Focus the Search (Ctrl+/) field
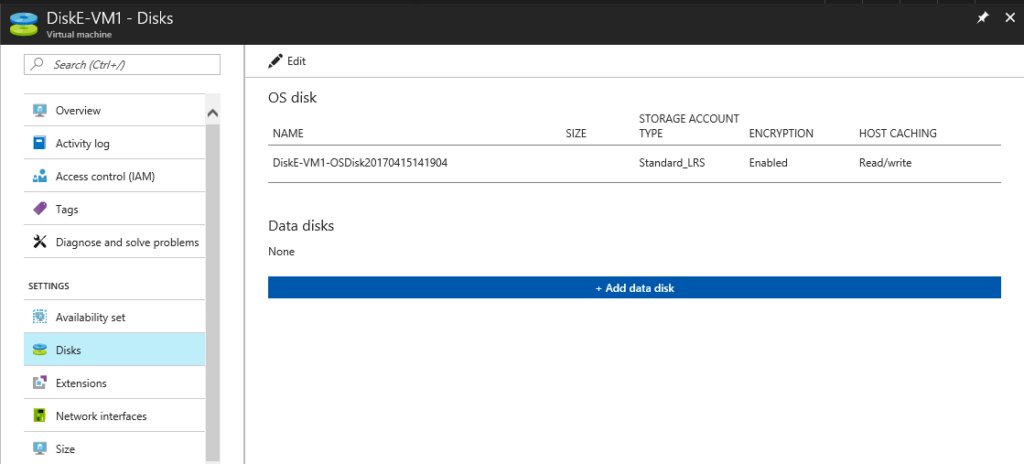 [x=122, y=64]
